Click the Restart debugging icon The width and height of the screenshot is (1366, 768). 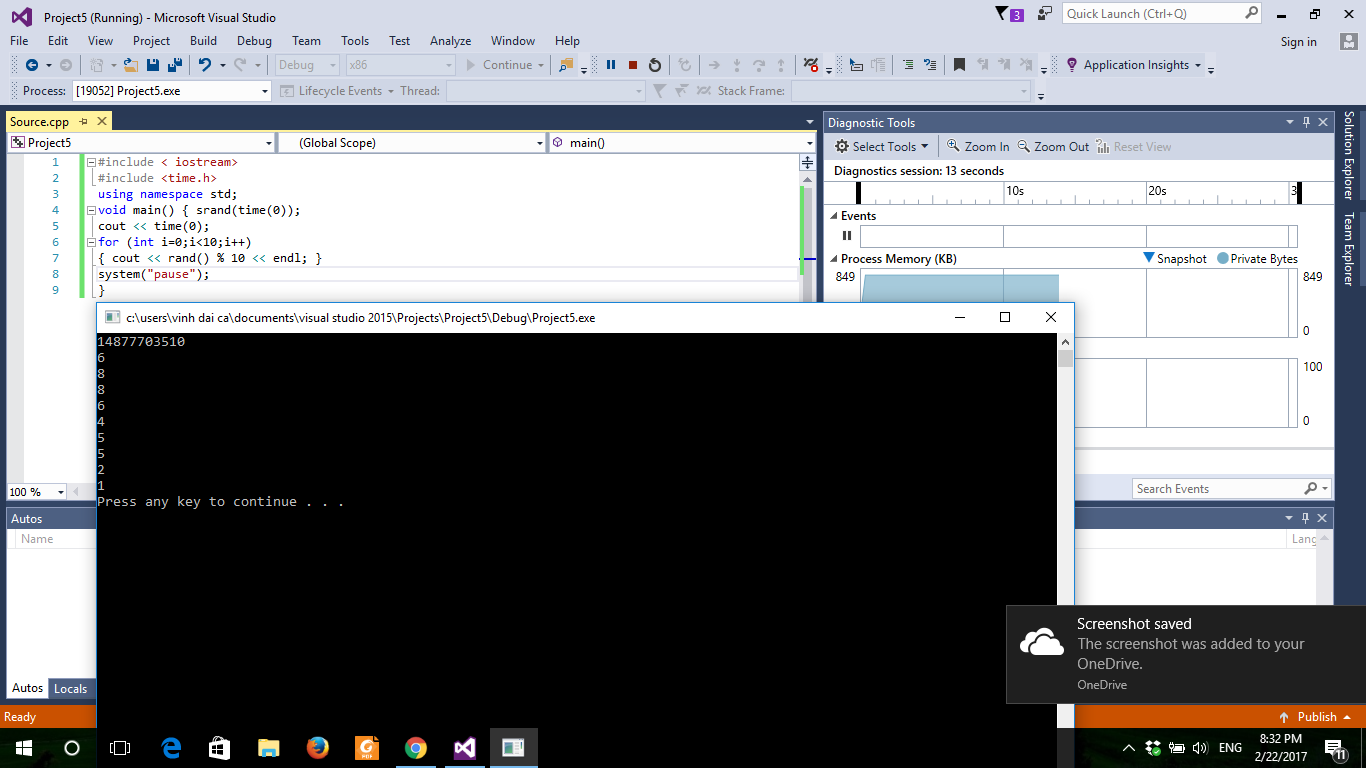(655, 65)
